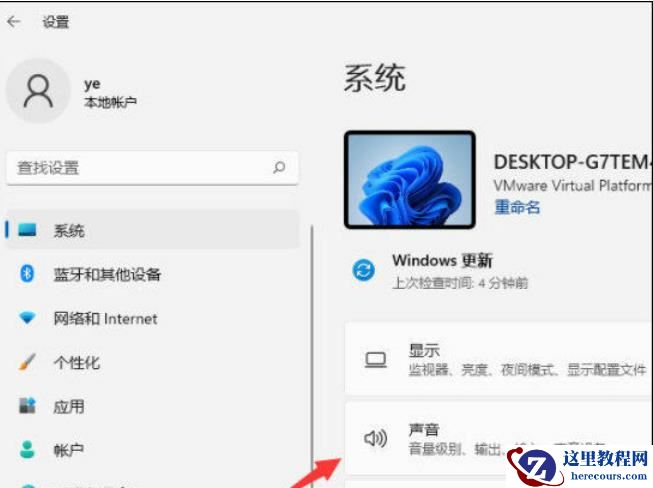Screen dimensions: 653x488
Task: Click the sidebar vertical scrollbar
Action: (x=312, y=356)
